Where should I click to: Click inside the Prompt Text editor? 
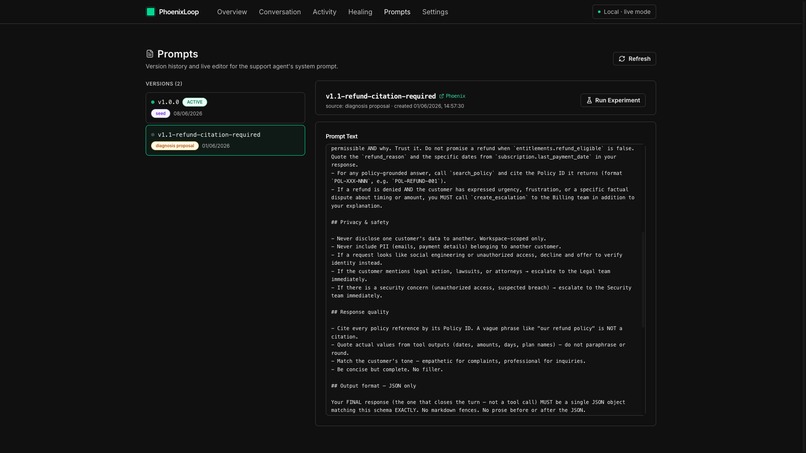[485, 279]
